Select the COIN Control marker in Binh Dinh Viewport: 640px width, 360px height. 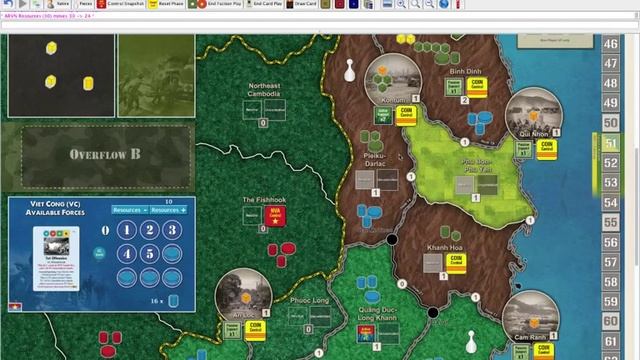coord(477,87)
